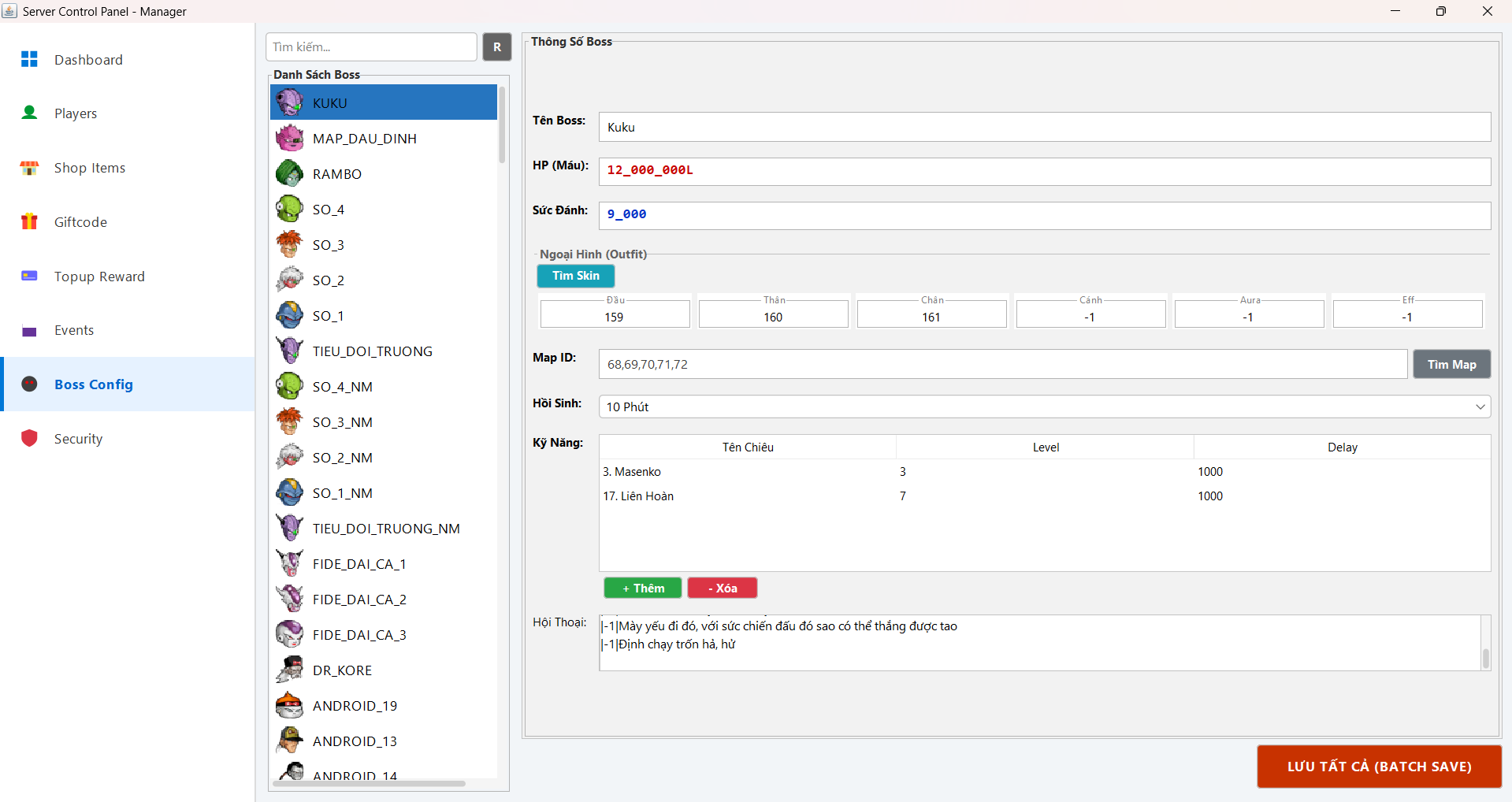Select RAMBO boss avatar icon
This screenshot has width=1512, height=802.
coord(289,173)
